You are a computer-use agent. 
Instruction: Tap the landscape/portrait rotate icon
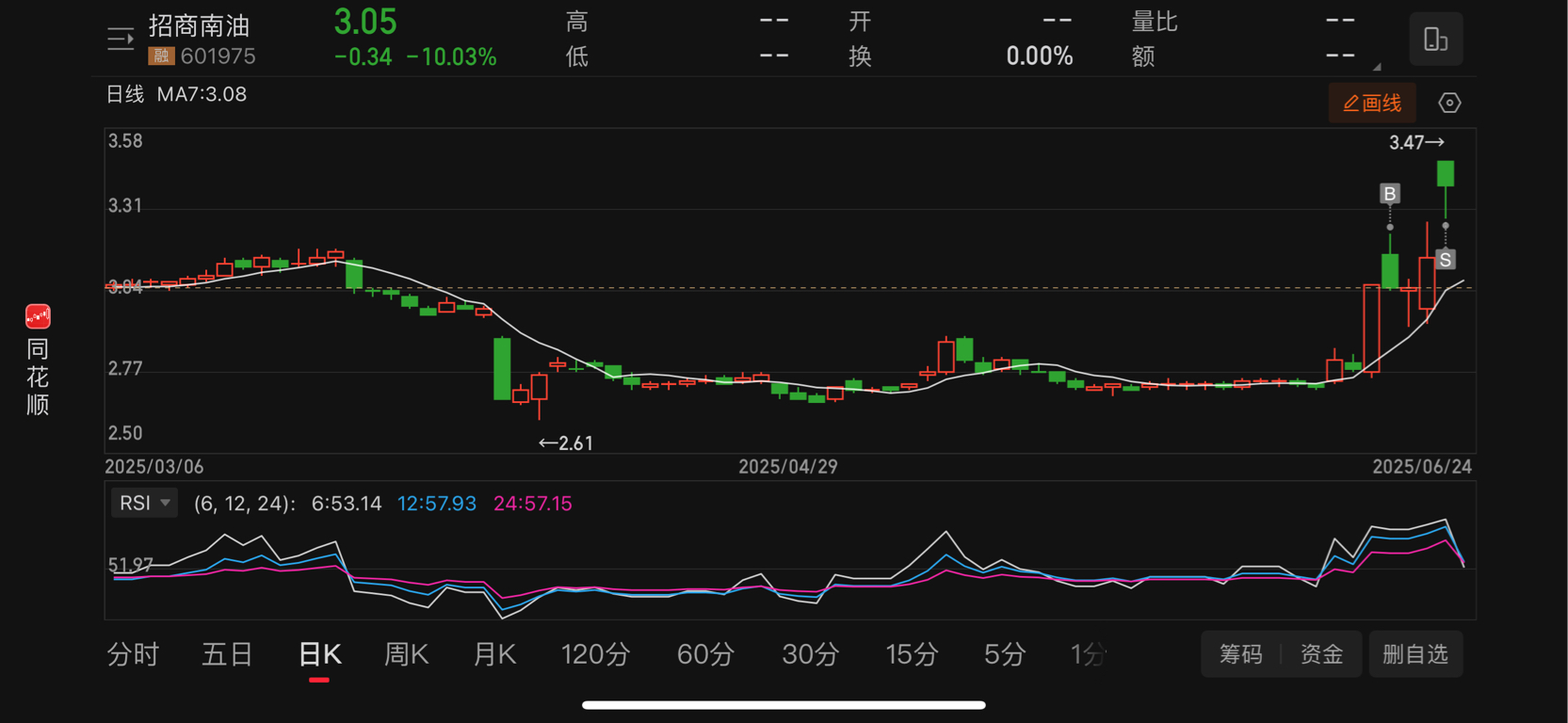(1435, 40)
